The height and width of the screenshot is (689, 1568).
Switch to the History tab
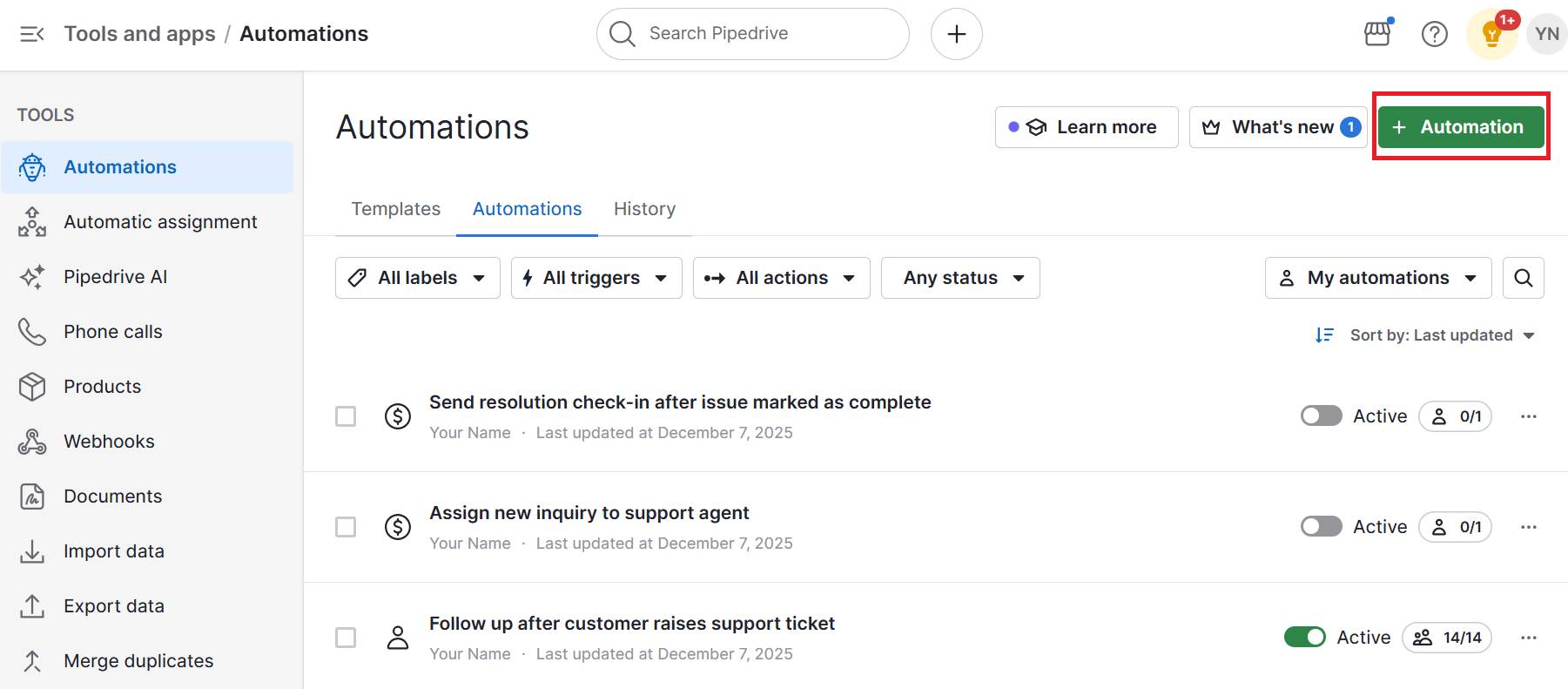(x=644, y=209)
